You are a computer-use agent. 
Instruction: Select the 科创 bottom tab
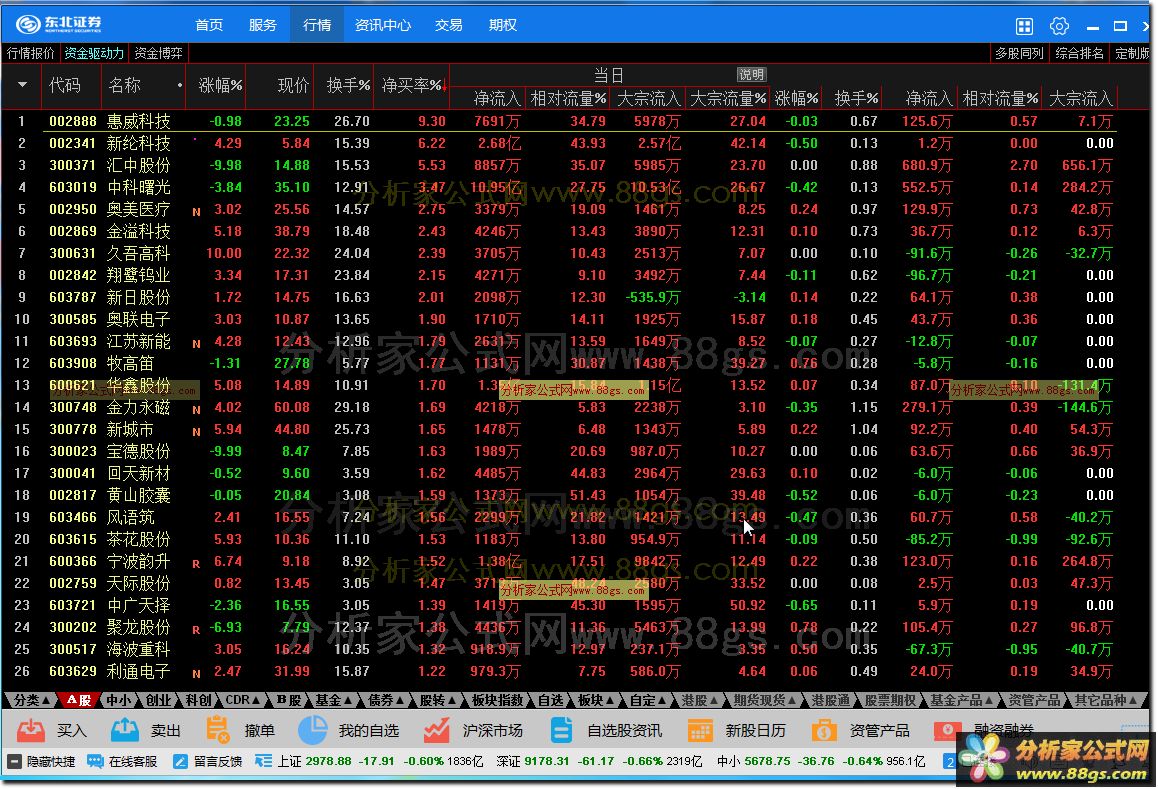pos(198,700)
